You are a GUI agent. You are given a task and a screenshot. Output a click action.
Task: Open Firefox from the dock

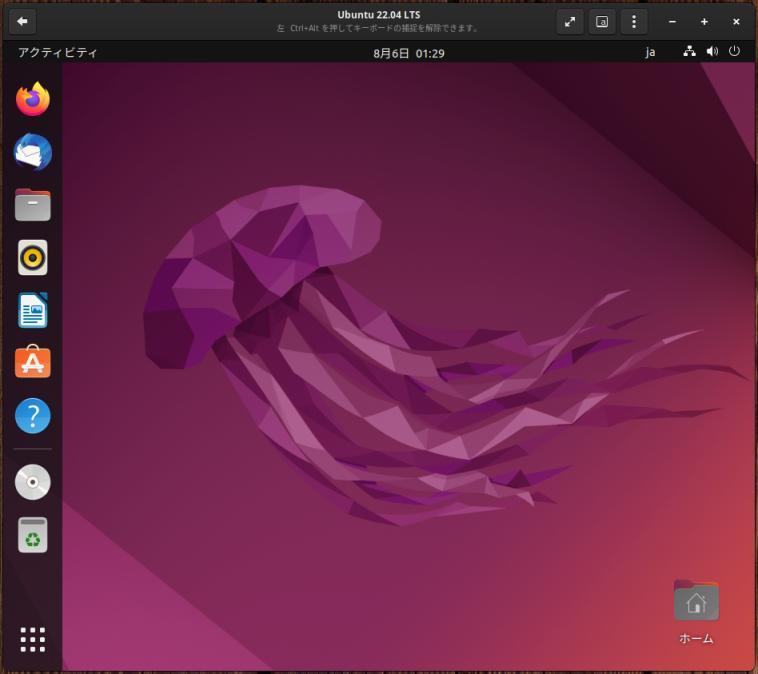tap(32, 99)
